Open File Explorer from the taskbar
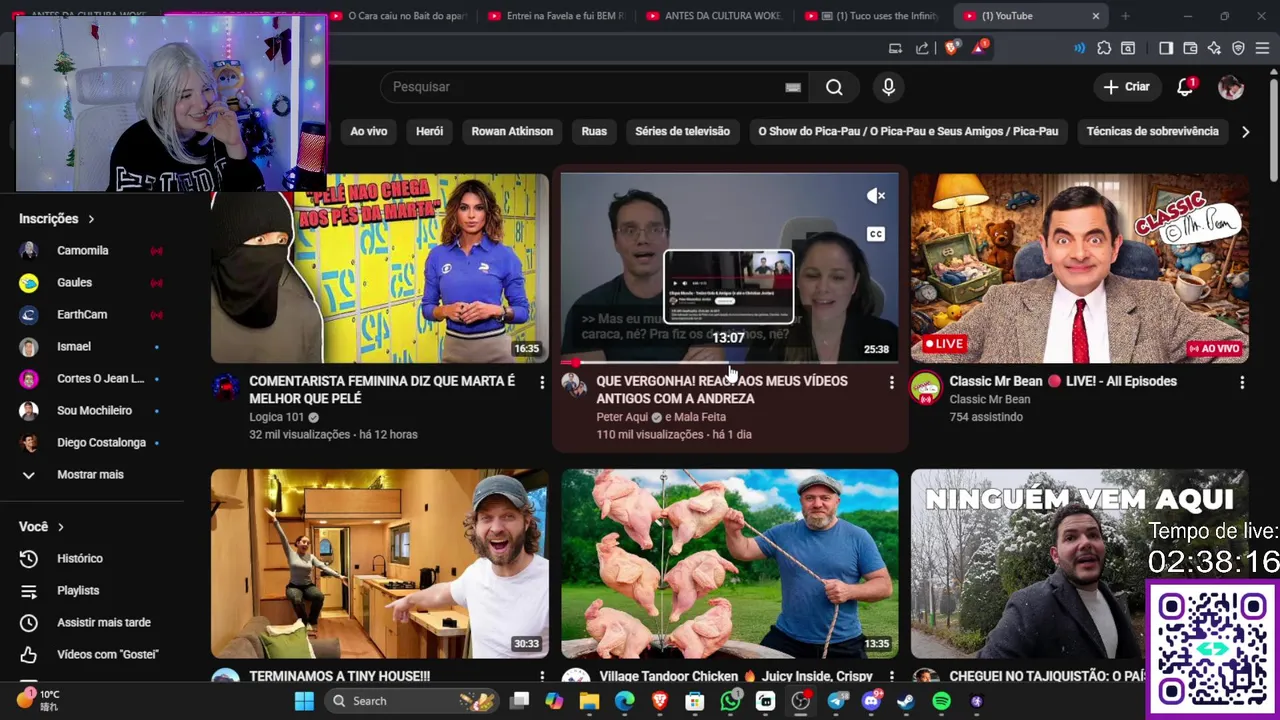Image resolution: width=1280 pixels, height=720 pixels. click(589, 701)
